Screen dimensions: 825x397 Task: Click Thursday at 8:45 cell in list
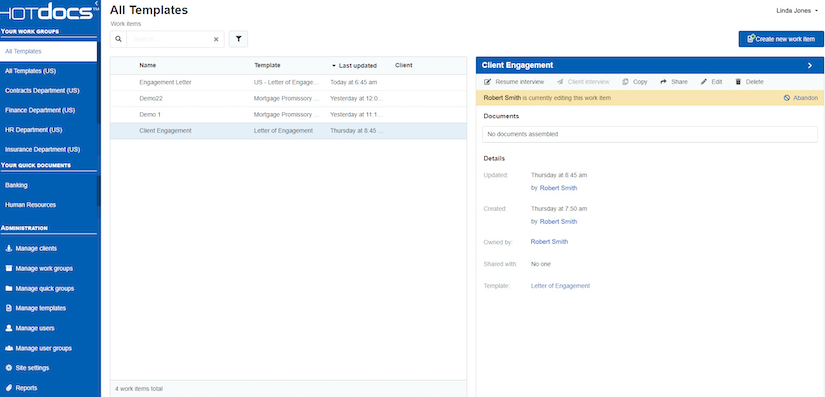(357, 131)
